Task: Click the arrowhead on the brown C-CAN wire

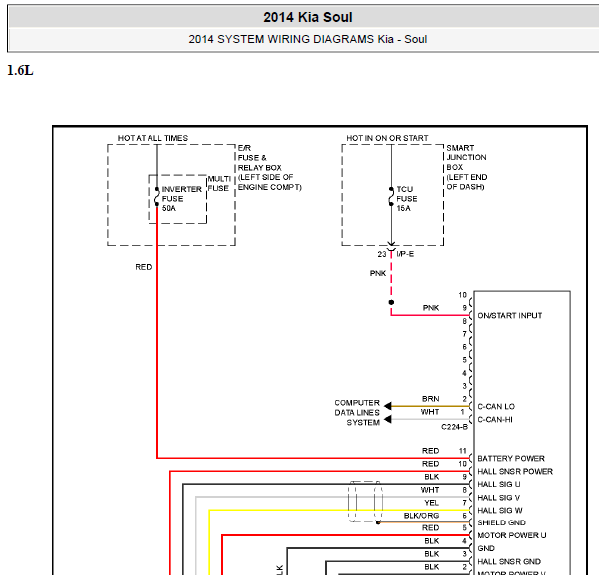Action: (x=388, y=406)
